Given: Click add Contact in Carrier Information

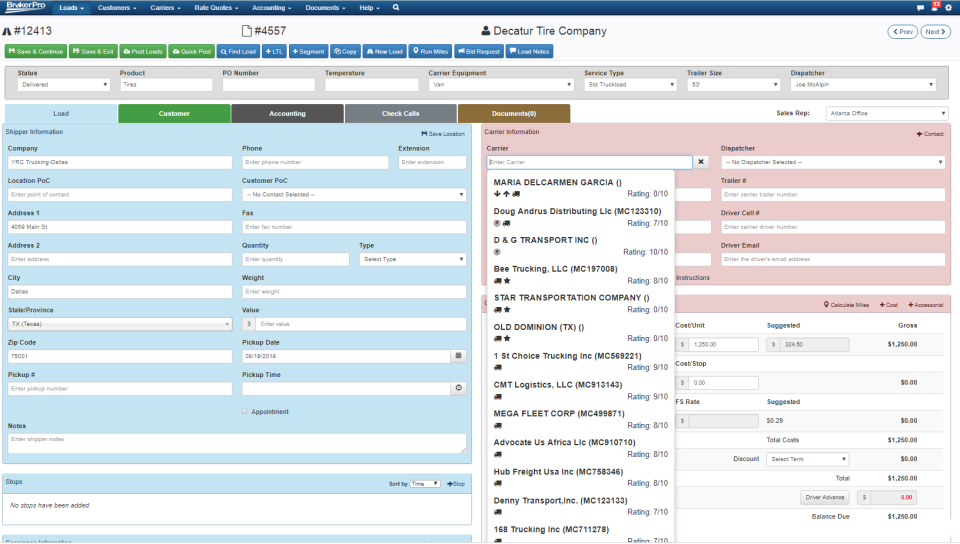Looking at the screenshot, I should [930, 133].
